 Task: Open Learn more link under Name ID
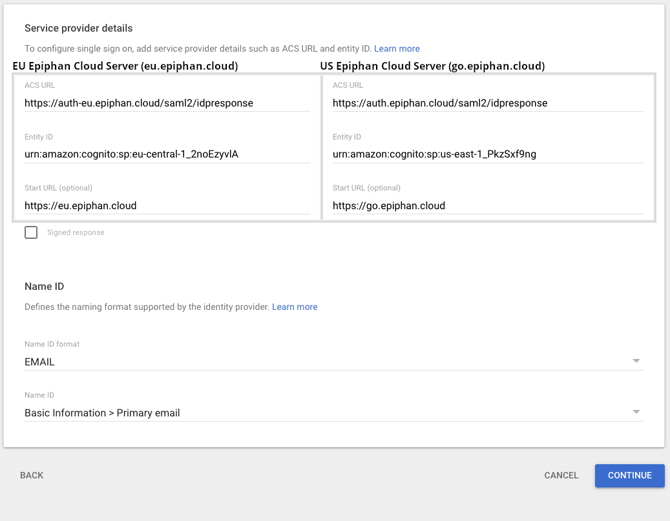coord(294,307)
